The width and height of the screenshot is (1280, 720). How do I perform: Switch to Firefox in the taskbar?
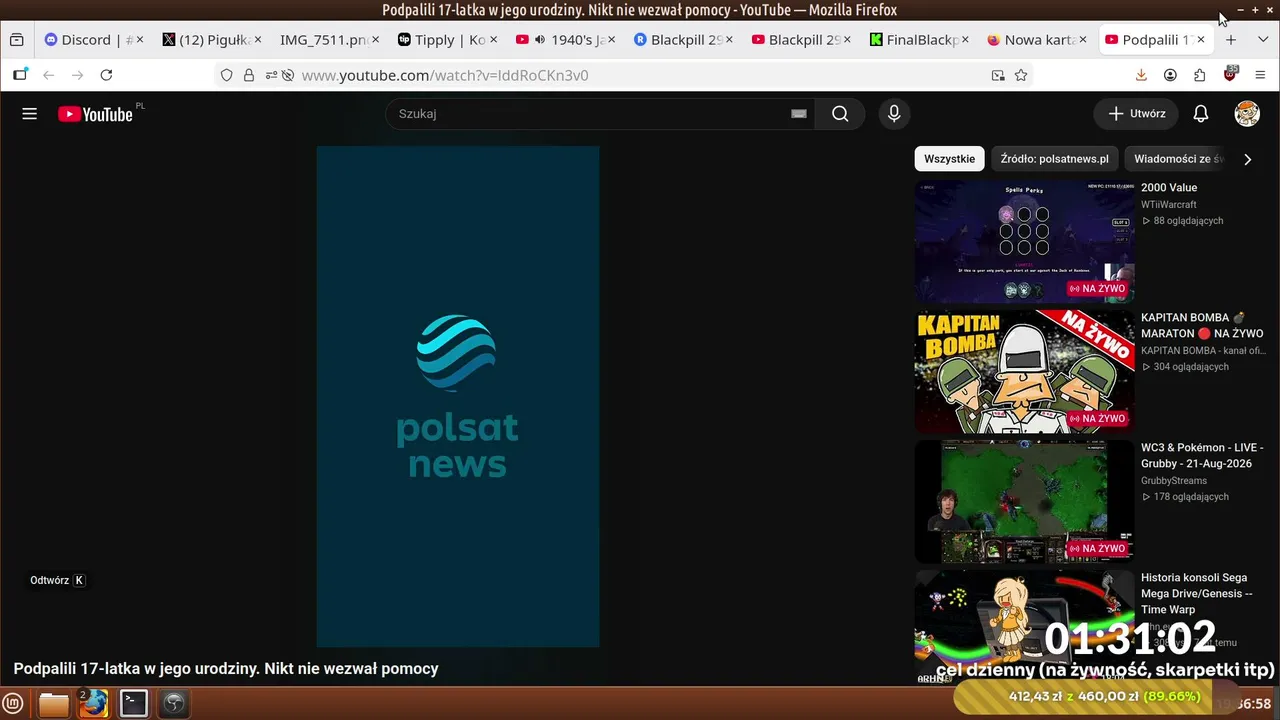(x=93, y=704)
